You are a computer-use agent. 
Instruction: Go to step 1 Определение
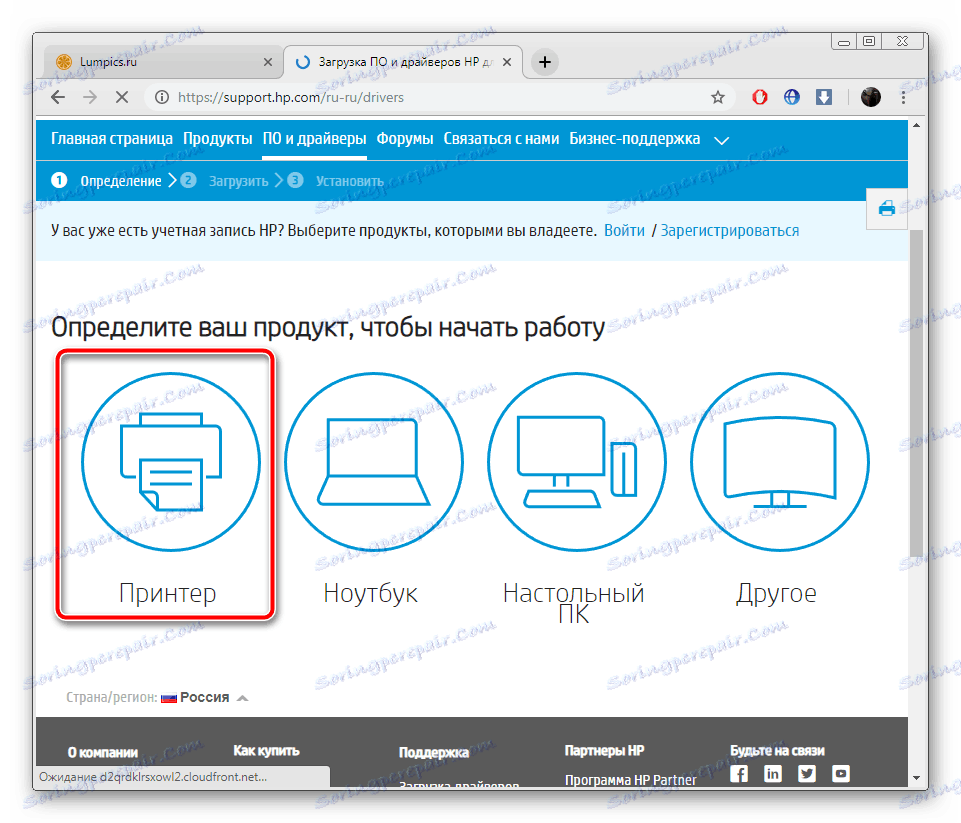[107, 181]
